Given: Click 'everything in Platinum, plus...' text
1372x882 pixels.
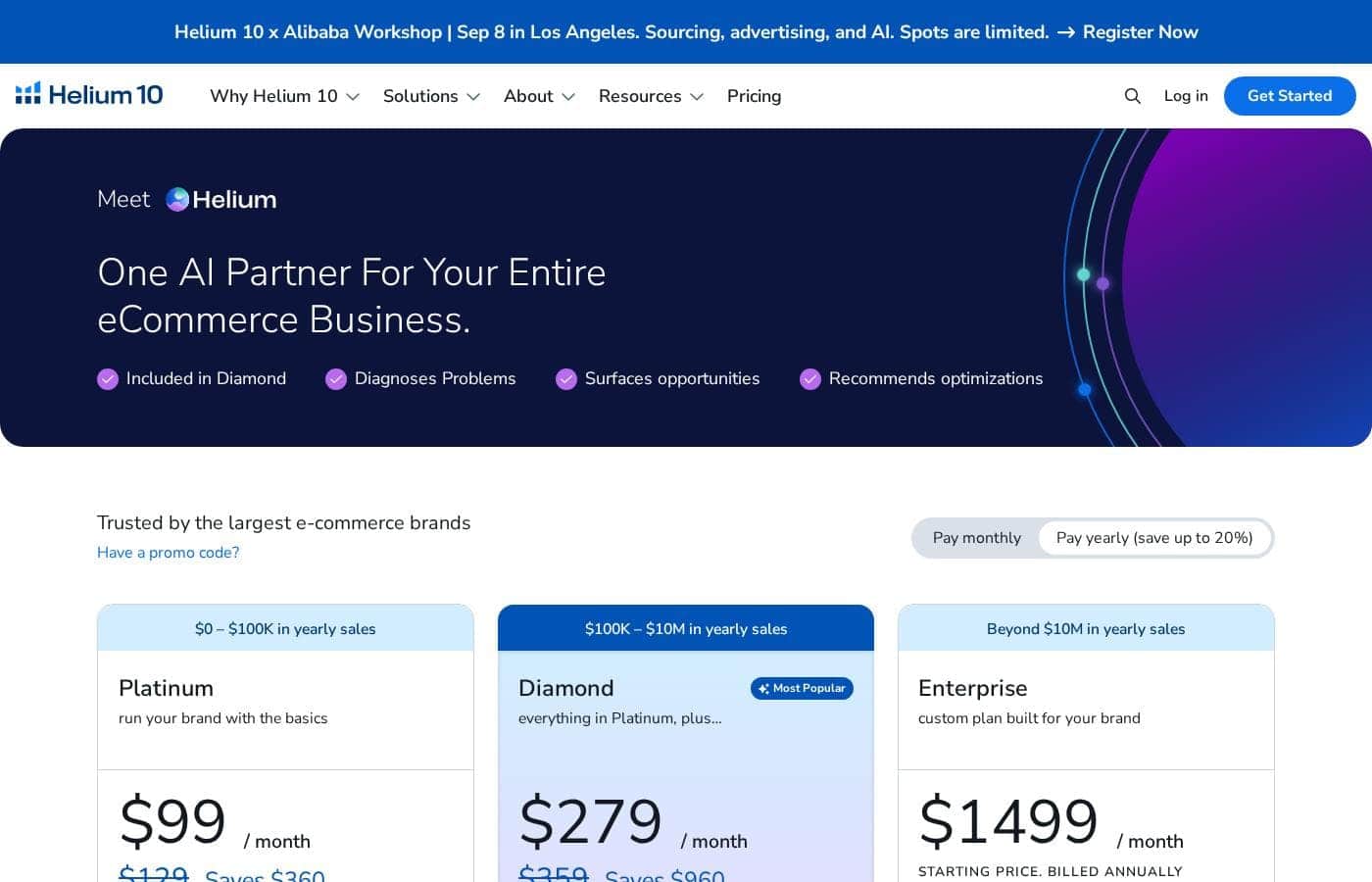Looking at the screenshot, I should point(620,718).
